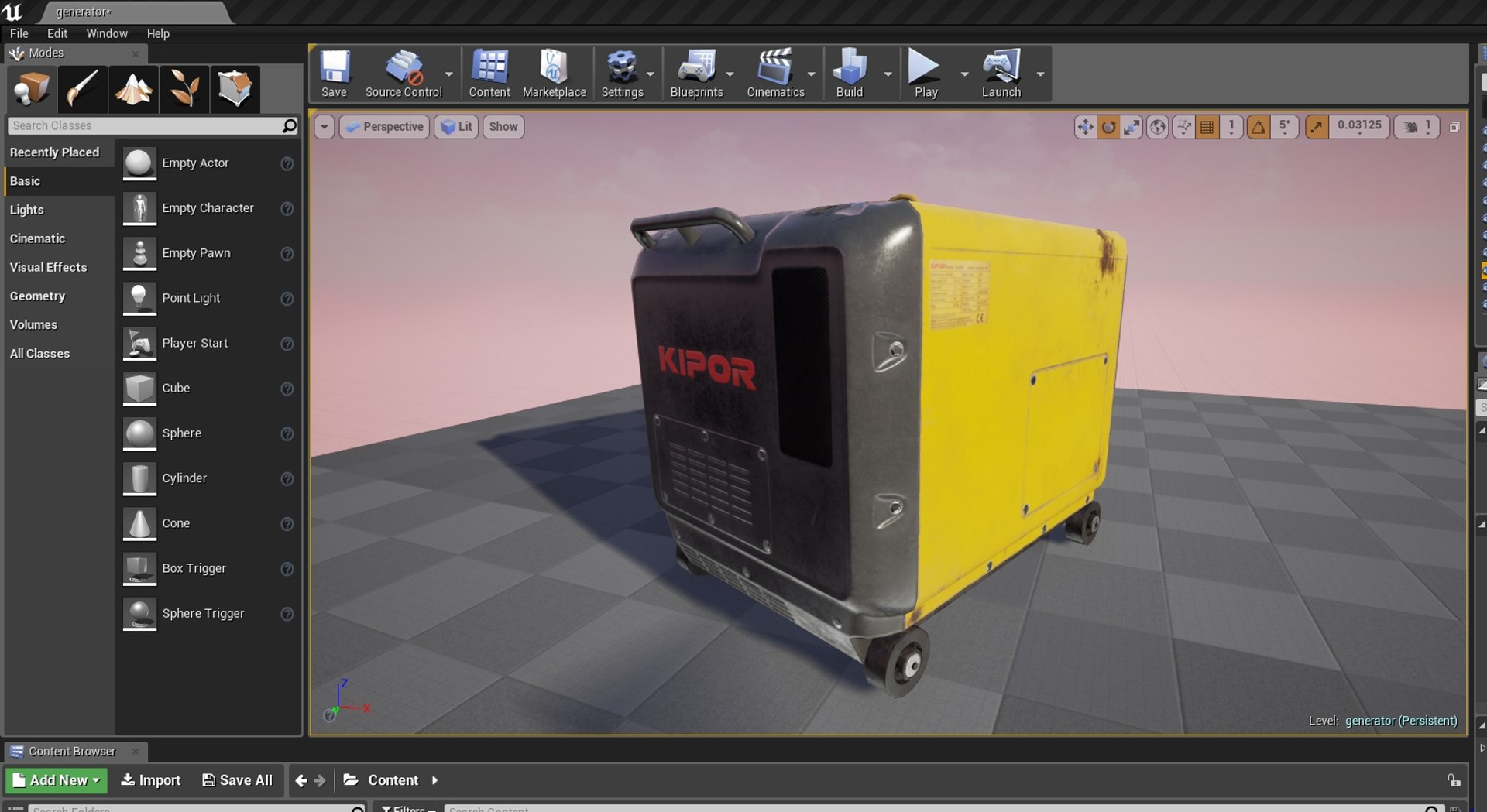Toggle surface snapping icon in viewport
This screenshot has height=812, width=1487.
click(x=1183, y=127)
